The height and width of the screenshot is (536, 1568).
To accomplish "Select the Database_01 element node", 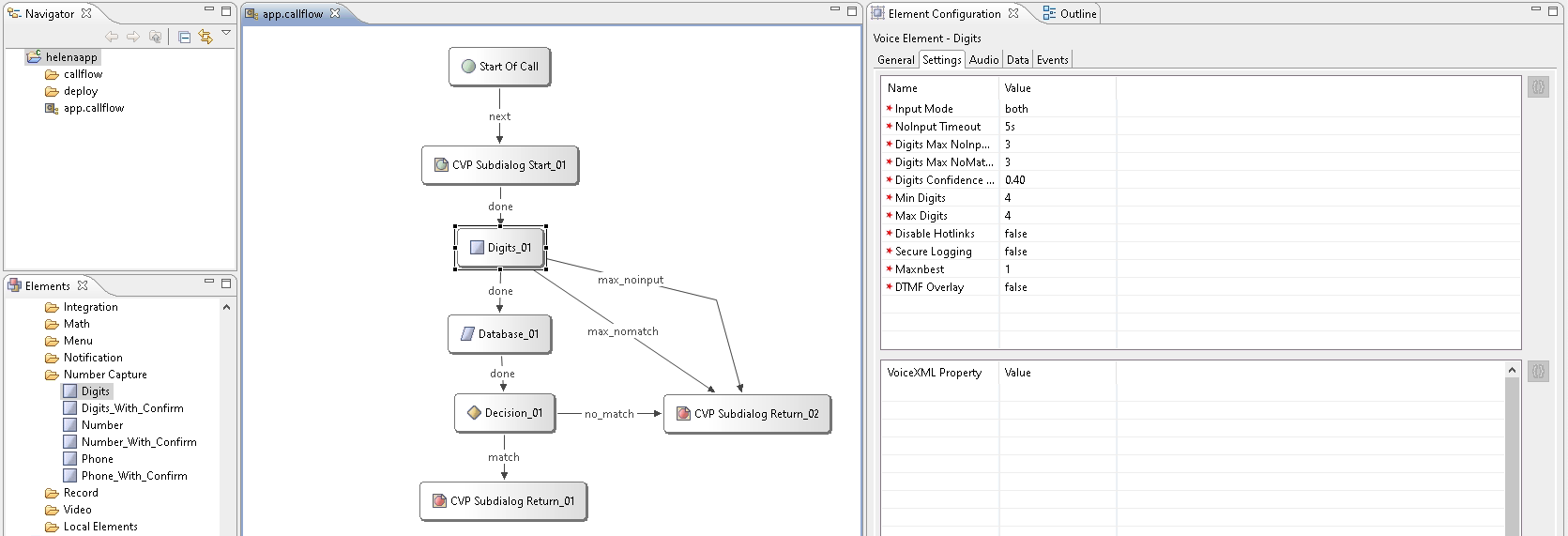I will pyautogui.click(x=499, y=334).
